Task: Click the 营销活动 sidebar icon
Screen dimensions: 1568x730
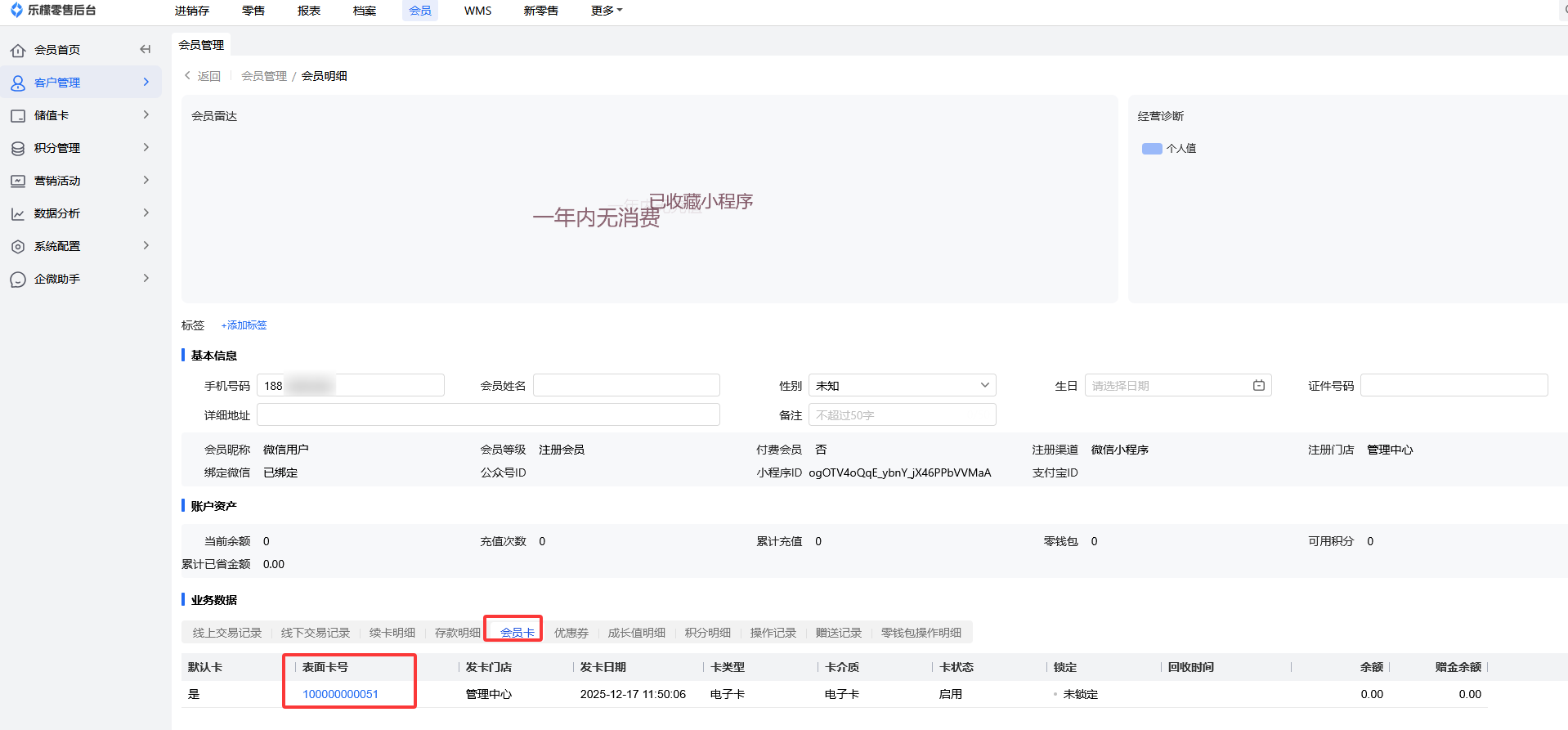Action: click(18, 181)
